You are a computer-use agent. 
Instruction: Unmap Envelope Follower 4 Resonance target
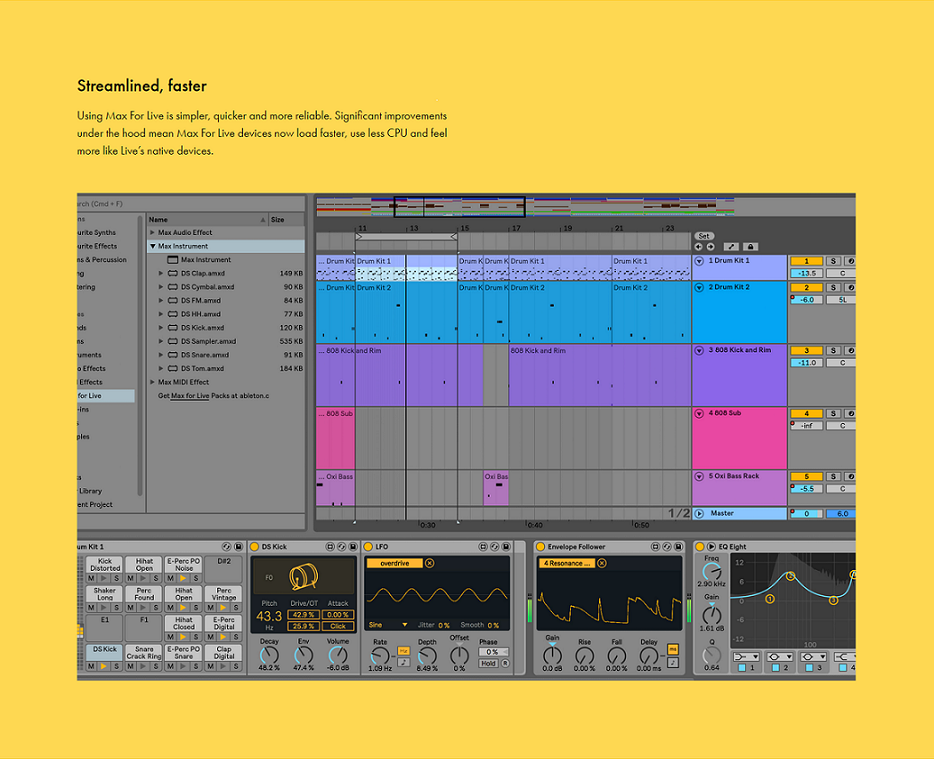pyautogui.click(x=602, y=563)
